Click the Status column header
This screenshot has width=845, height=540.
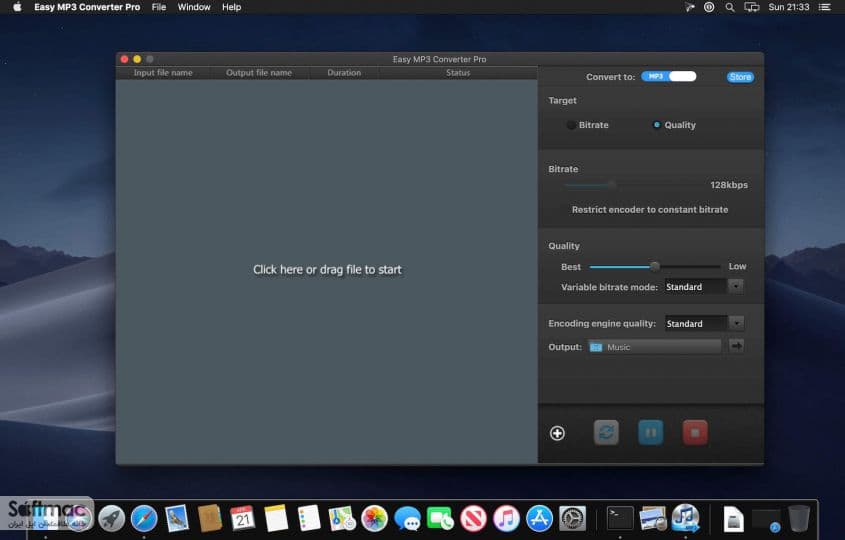point(458,73)
